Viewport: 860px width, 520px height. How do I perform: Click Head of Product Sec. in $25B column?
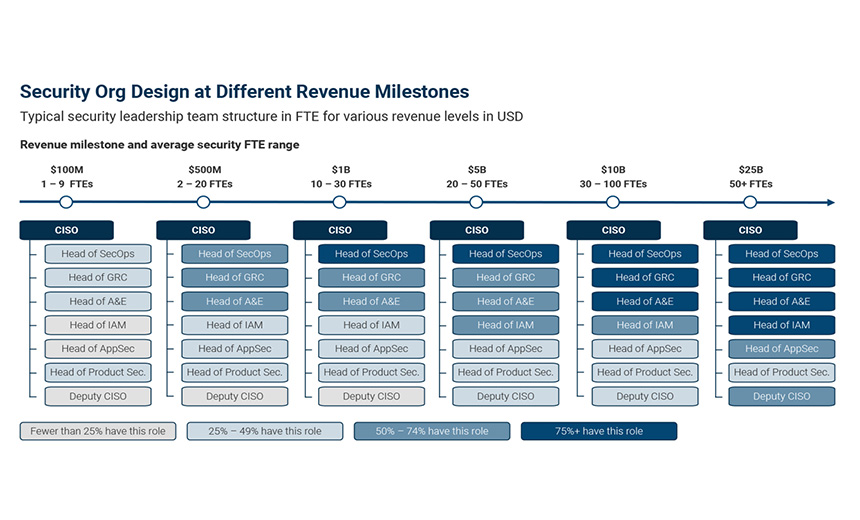coord(782,372)
